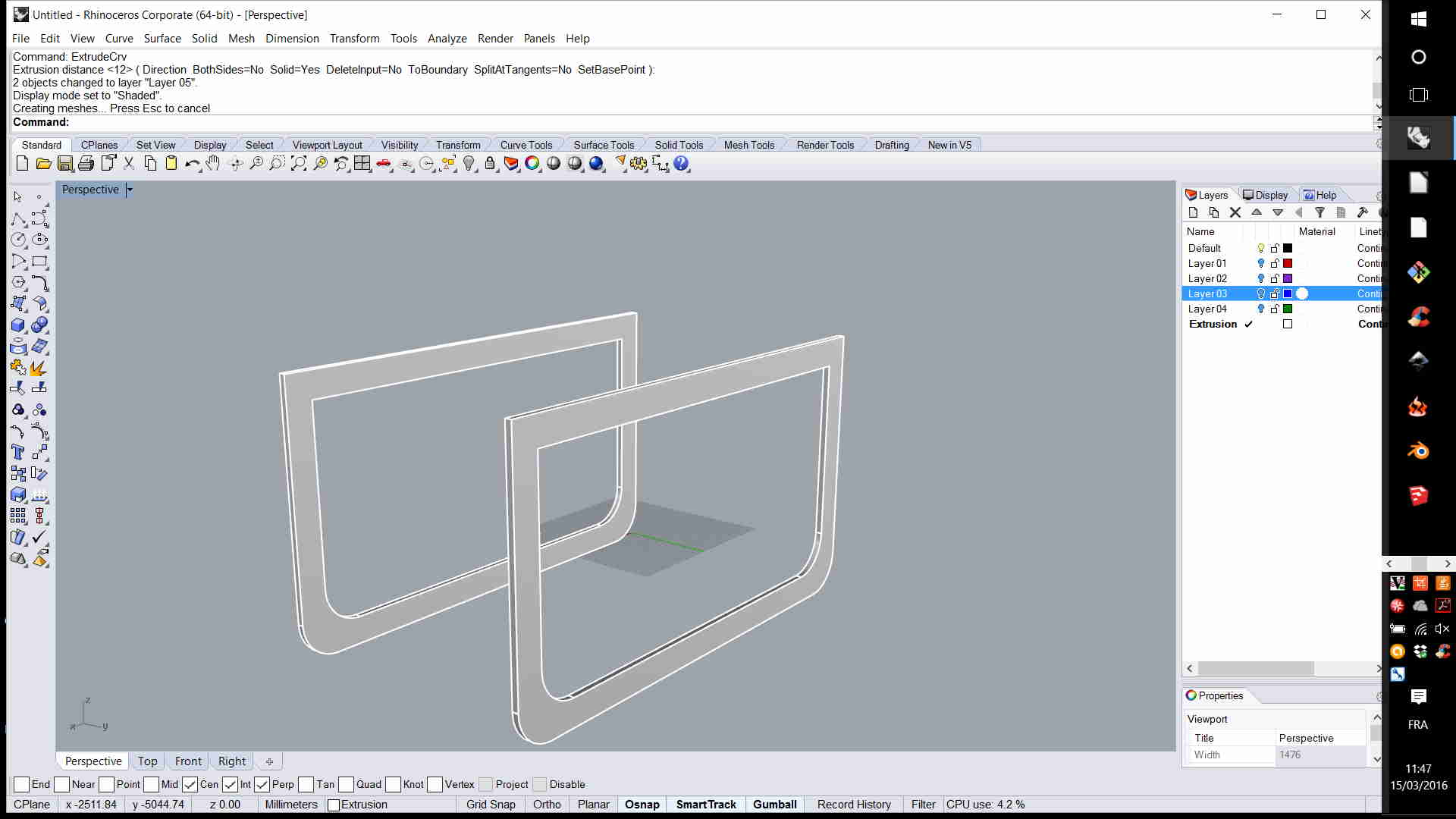
Task: Open the Perspective viewport title dropdown arrow
Action: coord(130,190)
